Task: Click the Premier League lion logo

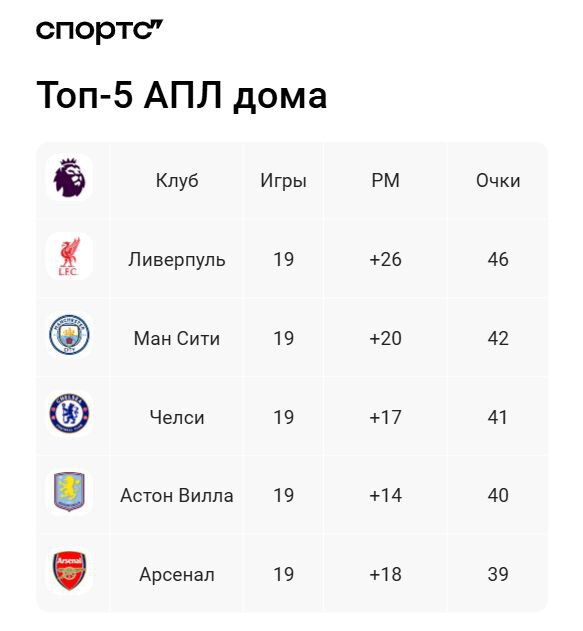Action: tap(69, 177)
